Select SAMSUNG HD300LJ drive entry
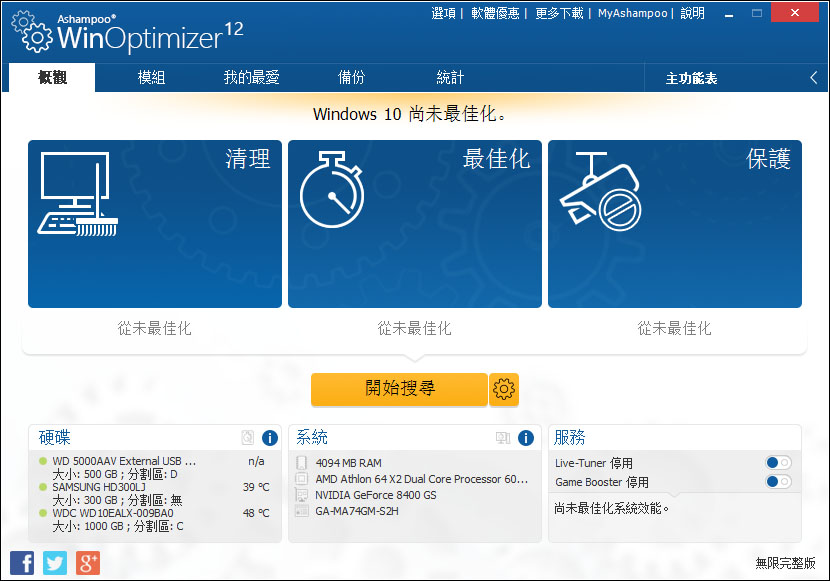Viewport: 830px width, 581px height. click(99, 487)
